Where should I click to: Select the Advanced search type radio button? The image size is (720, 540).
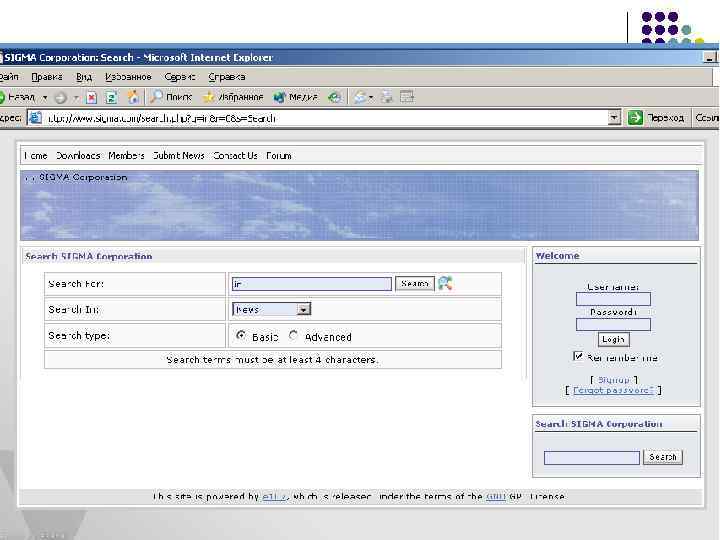click(293, 336)
